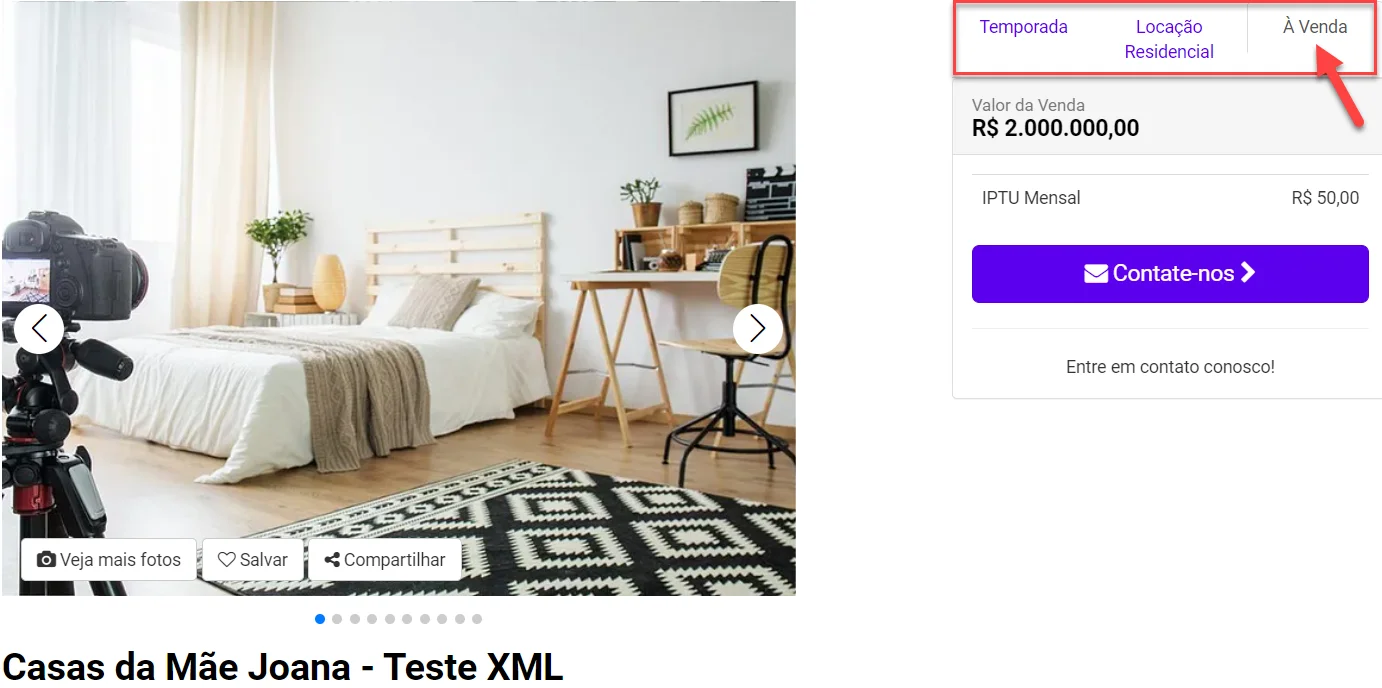Image resolution: width=1382 pixels, height=688 pixels.
Task: Open the À Venda tab
Action: (x=1315, y=27)
